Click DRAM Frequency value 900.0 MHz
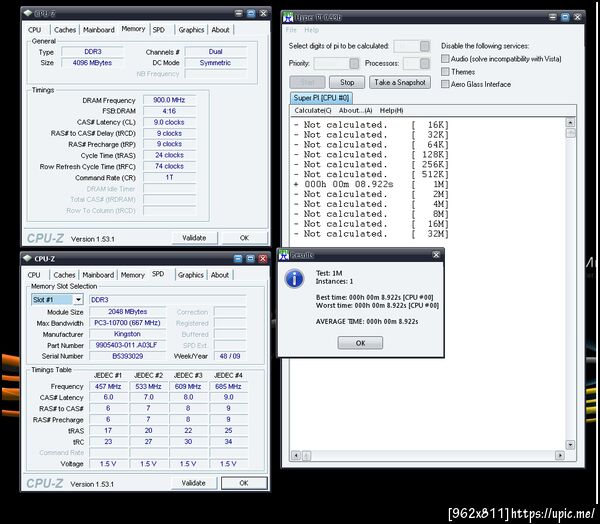 pyautogui.click(x=169, y=100)
